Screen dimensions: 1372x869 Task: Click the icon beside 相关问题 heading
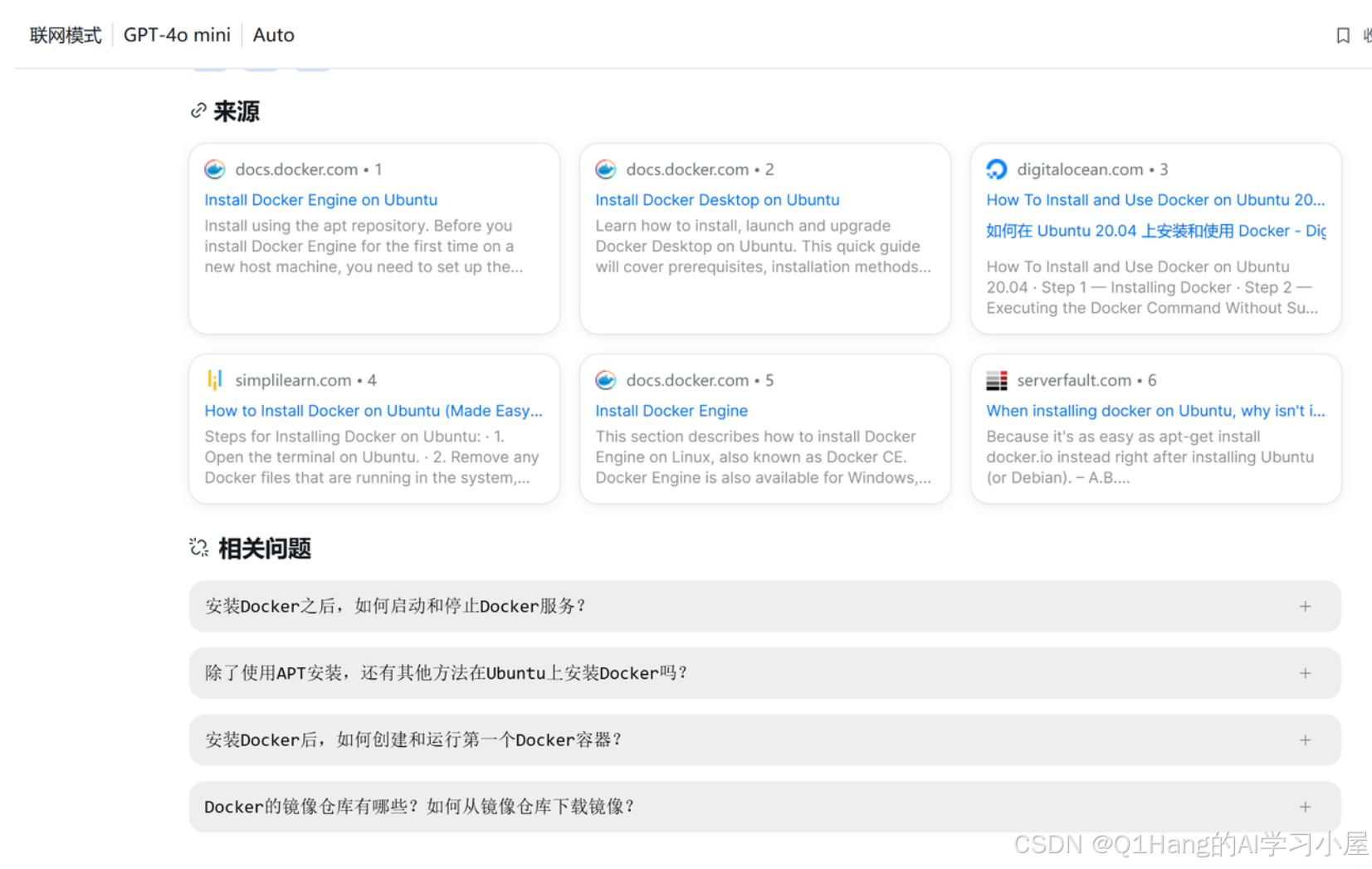198,547
